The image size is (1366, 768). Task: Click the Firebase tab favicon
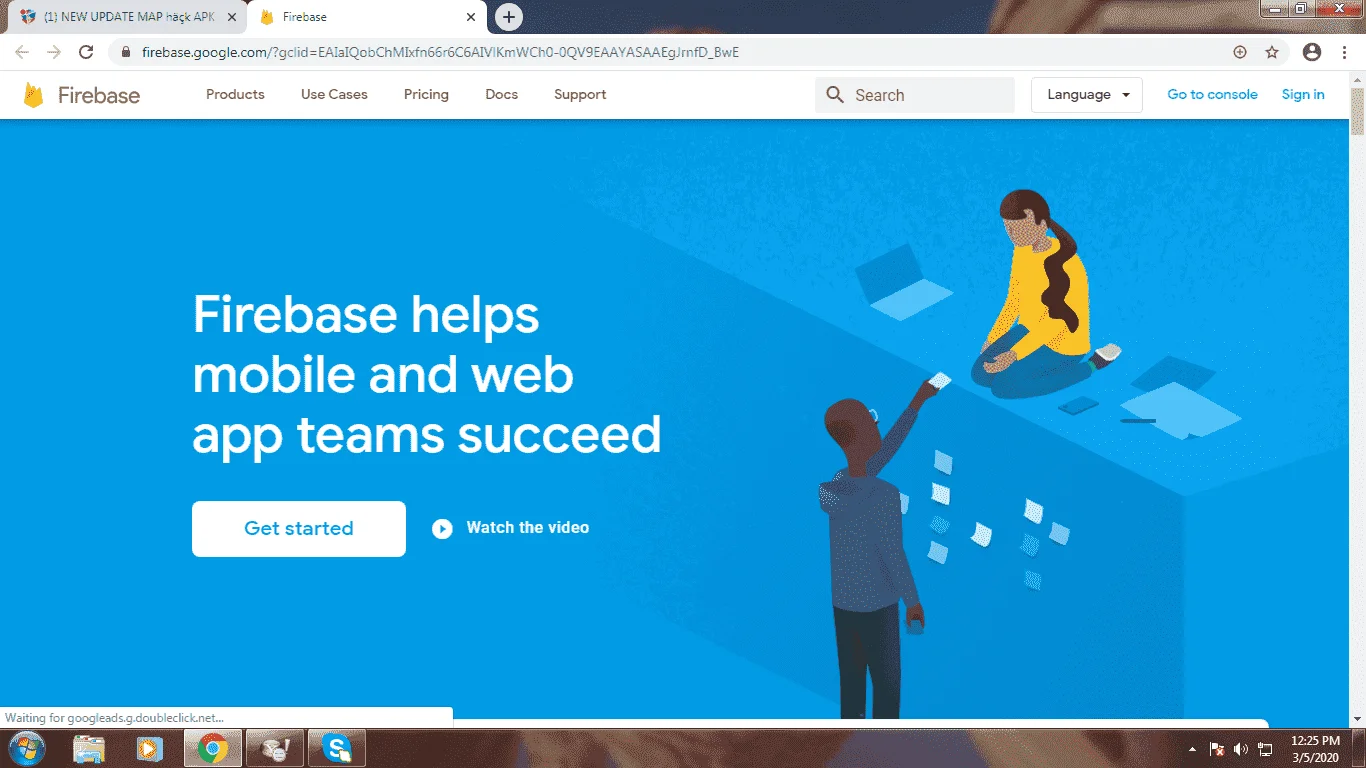(x=267, y=17)
